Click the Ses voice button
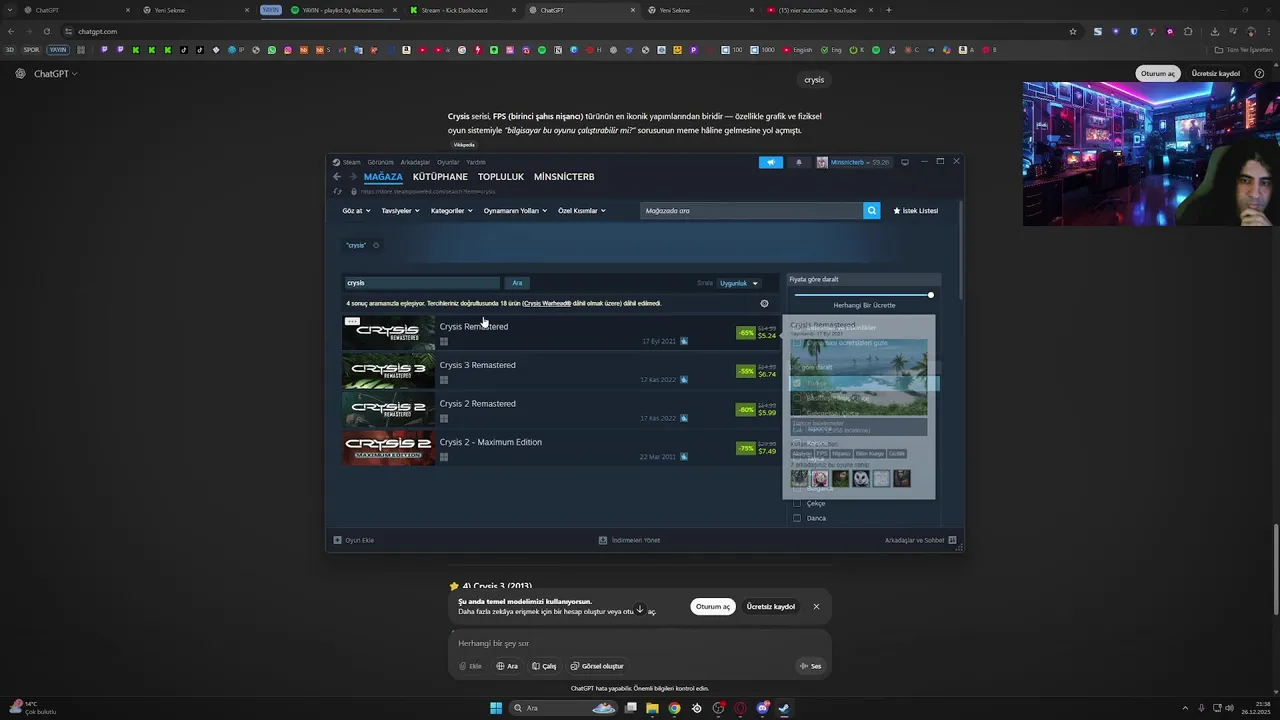The height and width of the screenshot is (720, 1280). point(810,666)
